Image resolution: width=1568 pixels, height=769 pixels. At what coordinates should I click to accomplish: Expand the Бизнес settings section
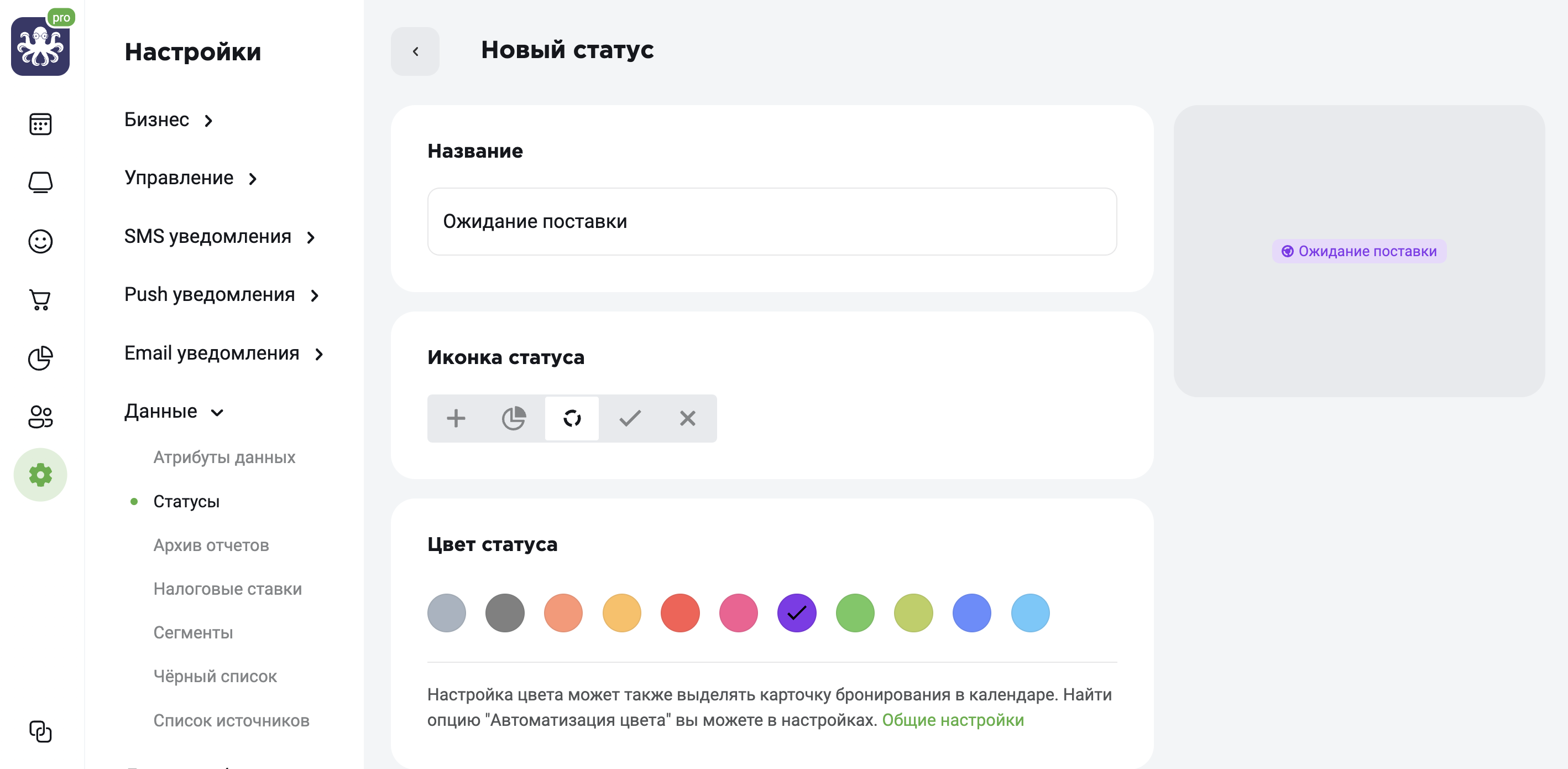pos(169,120)
